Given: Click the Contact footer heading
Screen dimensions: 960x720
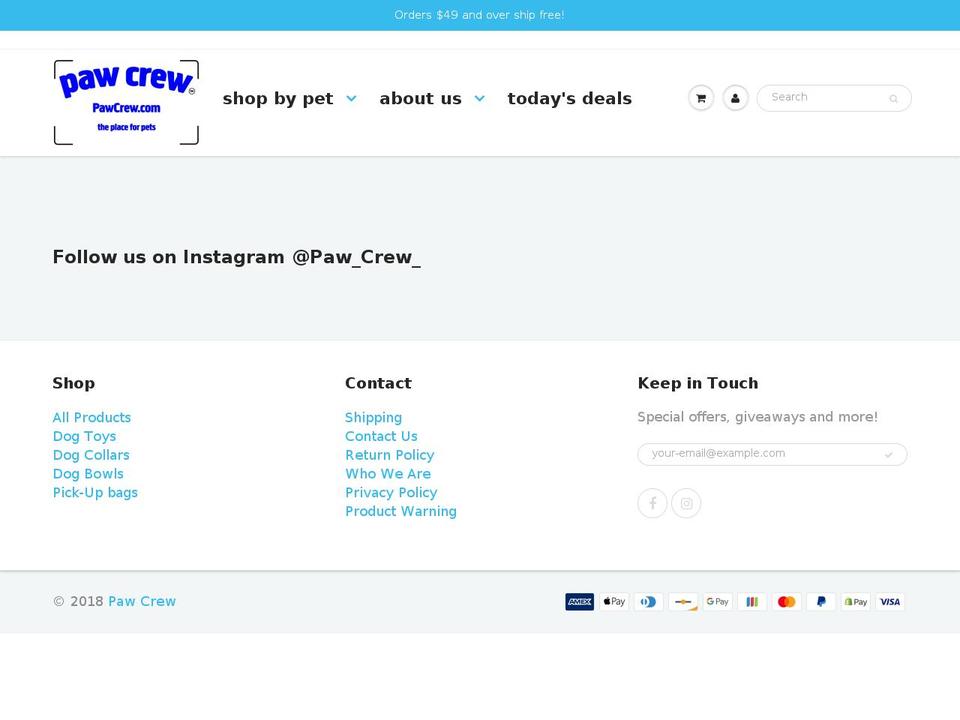Looking at the screenshot, I should tap(378, 383).
